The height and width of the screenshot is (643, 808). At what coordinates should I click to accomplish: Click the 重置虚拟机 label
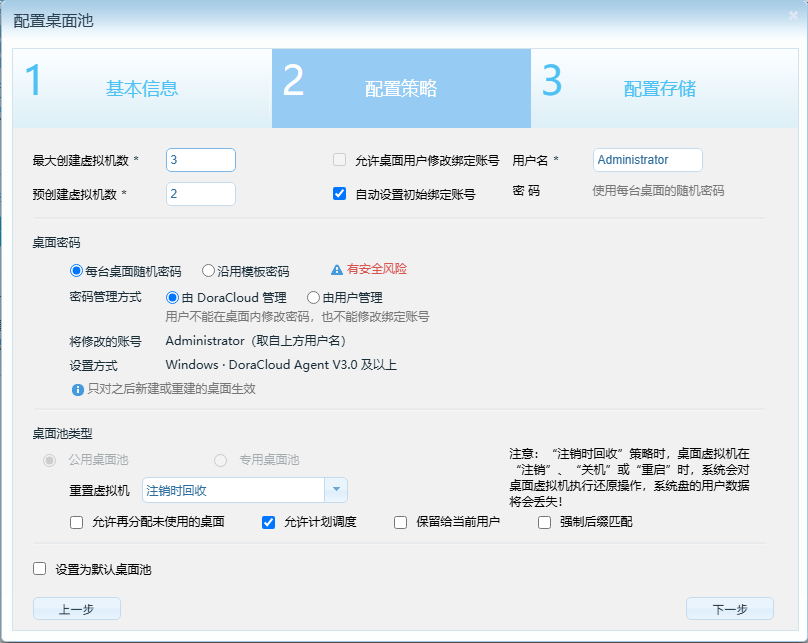click(x=99, y=490)
